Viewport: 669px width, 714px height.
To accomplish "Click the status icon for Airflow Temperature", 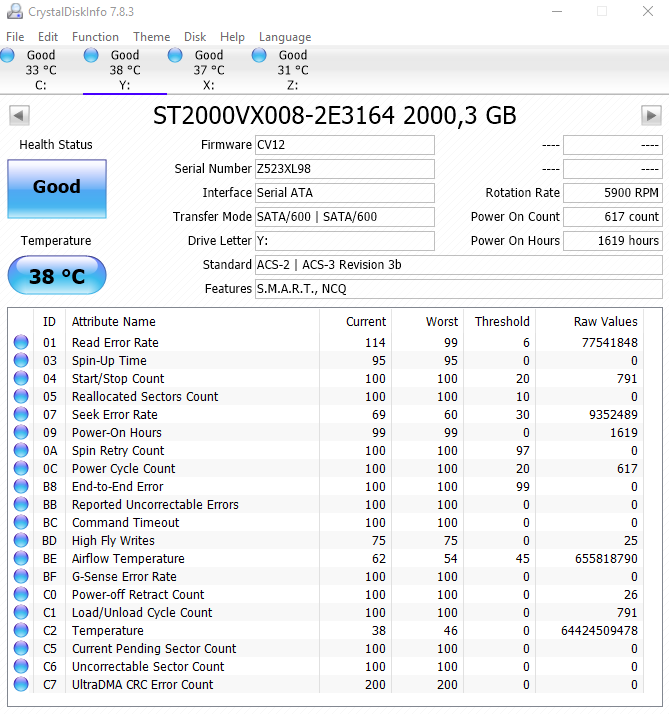I will tap(21, 558).
